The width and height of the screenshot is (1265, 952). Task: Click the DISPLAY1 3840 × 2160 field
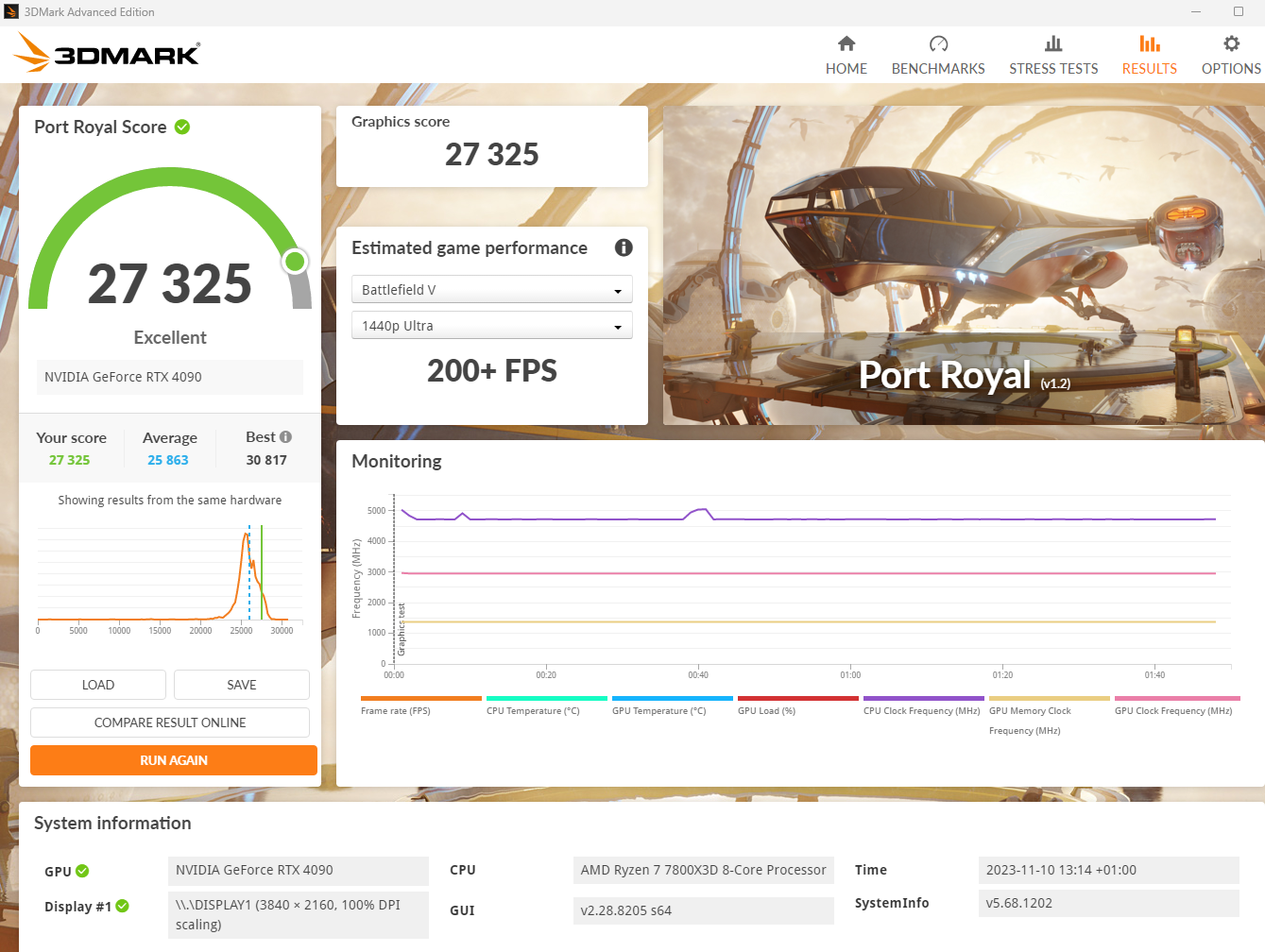[x=299, y=914]
